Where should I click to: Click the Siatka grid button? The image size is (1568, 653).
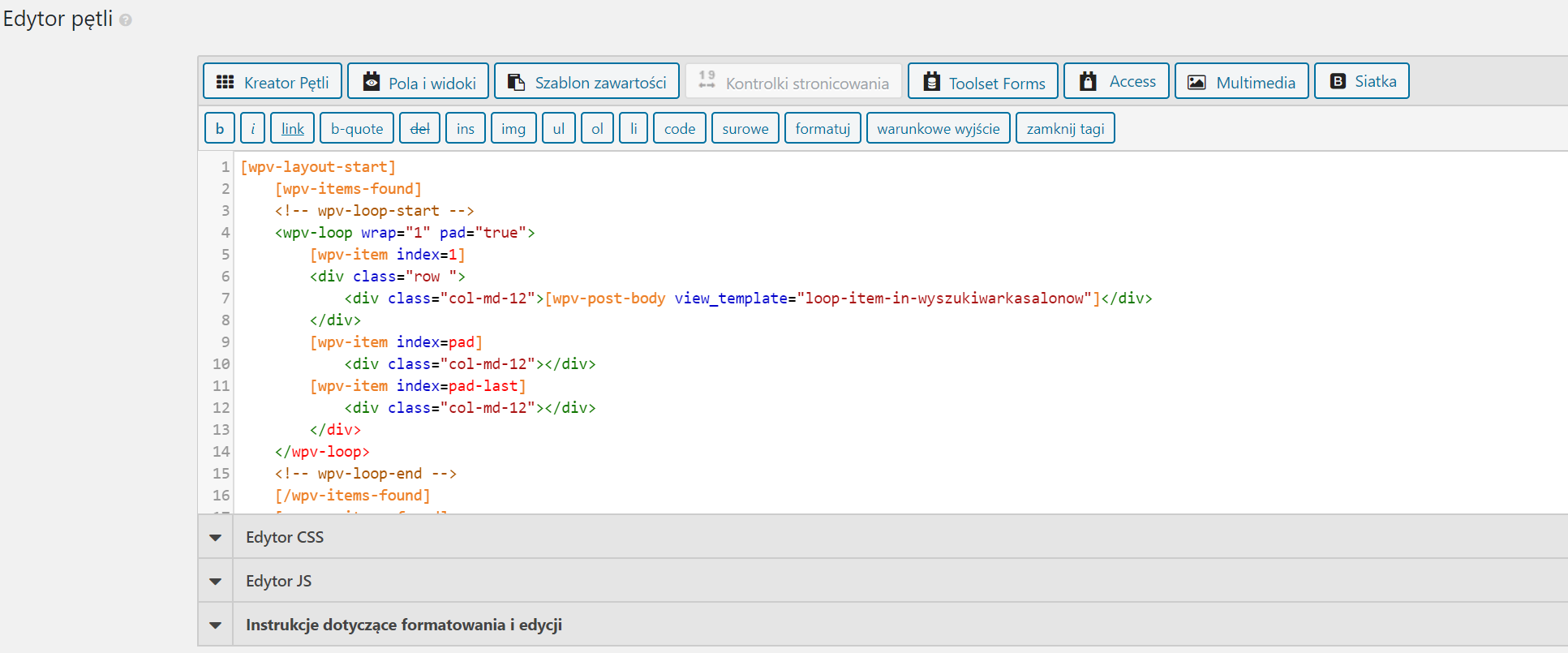1362,81
